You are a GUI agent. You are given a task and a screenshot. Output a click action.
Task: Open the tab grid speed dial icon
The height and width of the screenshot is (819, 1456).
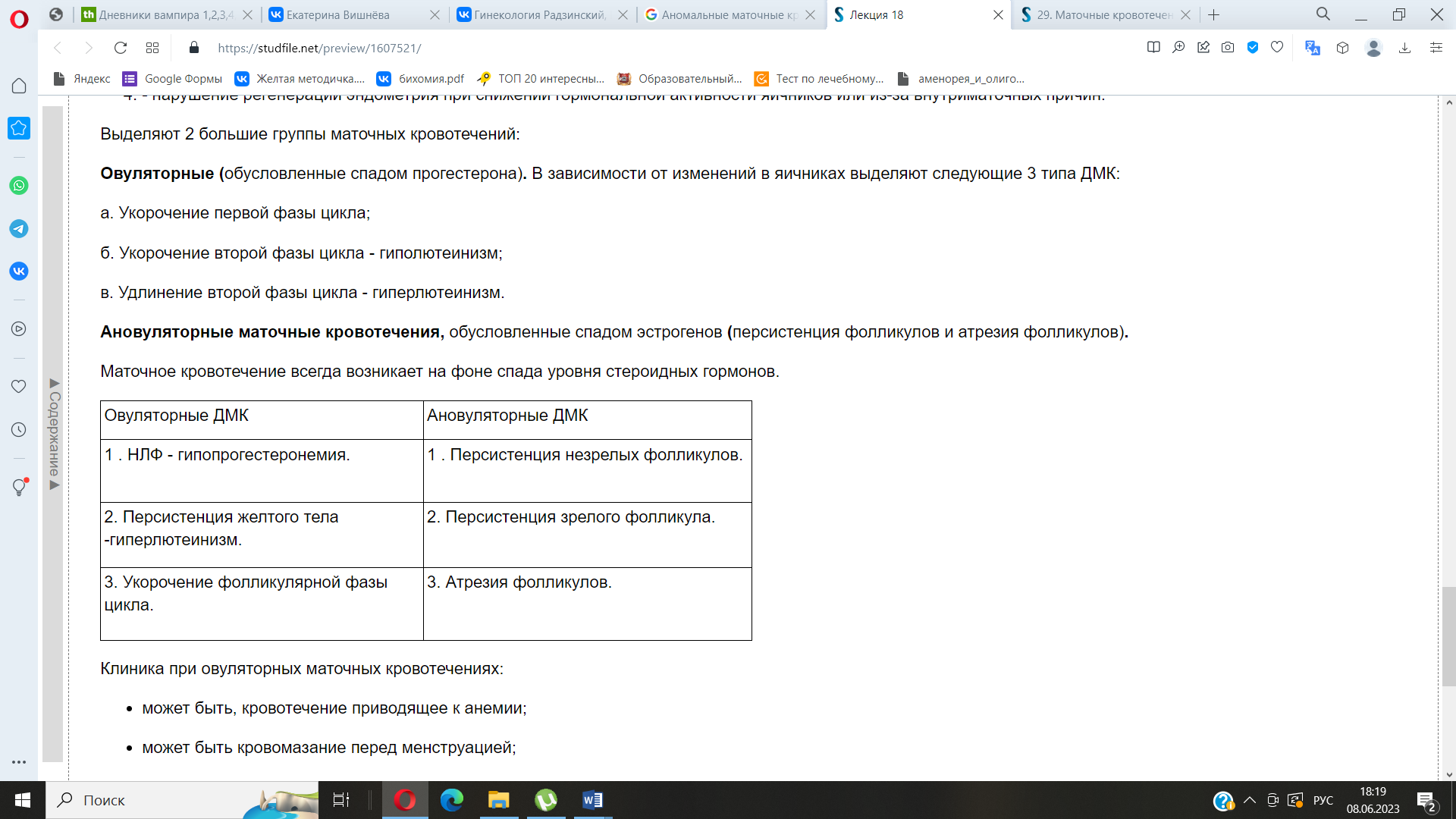pos(152,48)
